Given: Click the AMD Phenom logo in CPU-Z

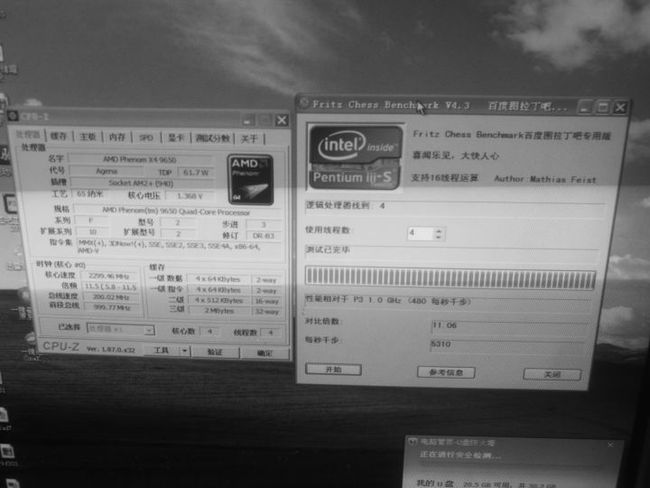Looking at the screenshot, I should (250, 180).
